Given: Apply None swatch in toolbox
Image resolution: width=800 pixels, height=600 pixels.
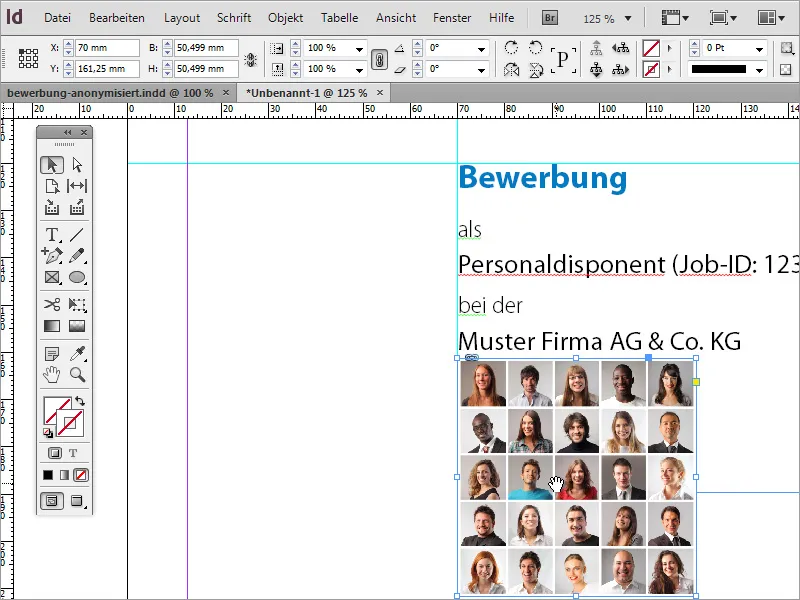Looking at the screenshot, I should (x=81, y=475).
